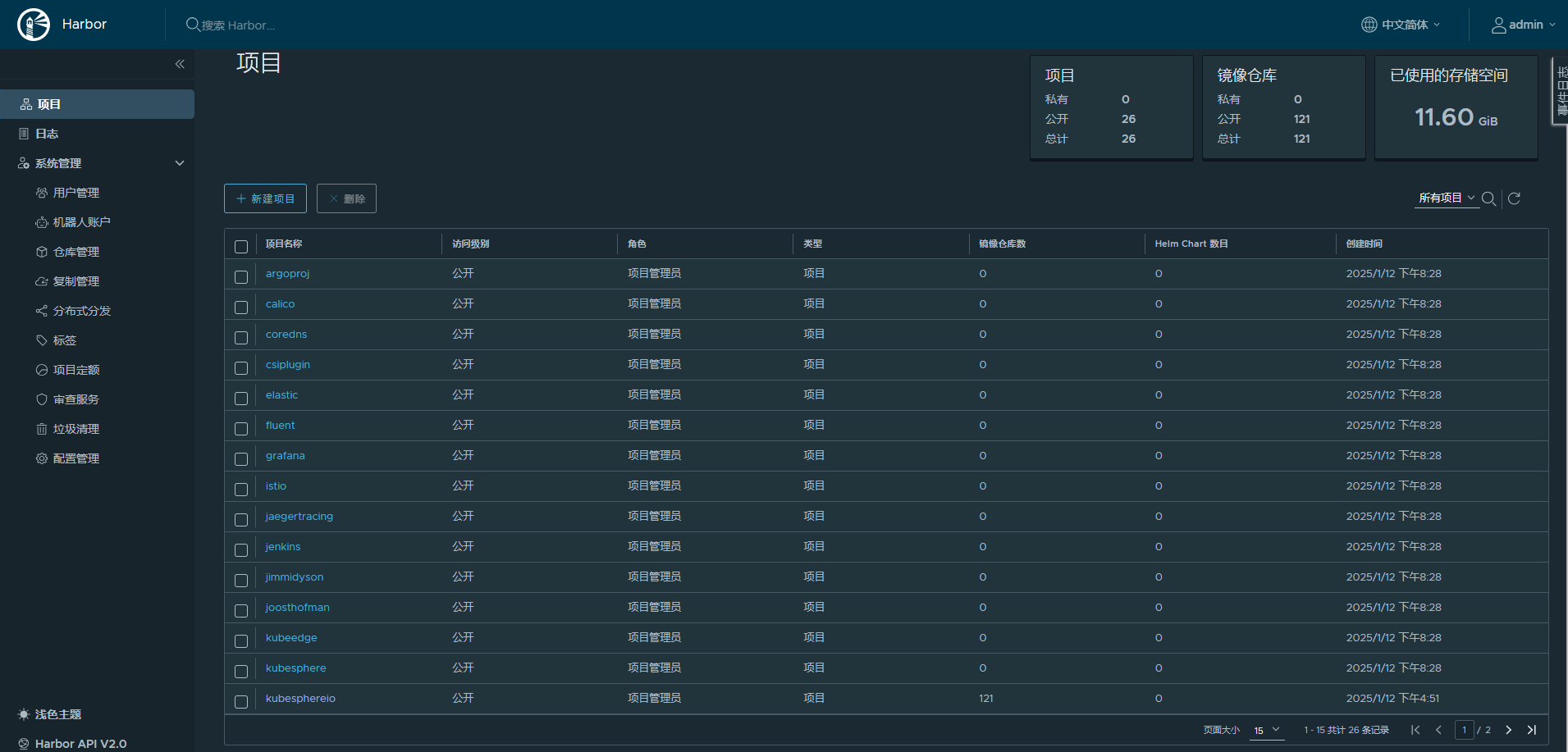
Task: Open the kubesphereio project link
Action: click(x=300, y=699)
